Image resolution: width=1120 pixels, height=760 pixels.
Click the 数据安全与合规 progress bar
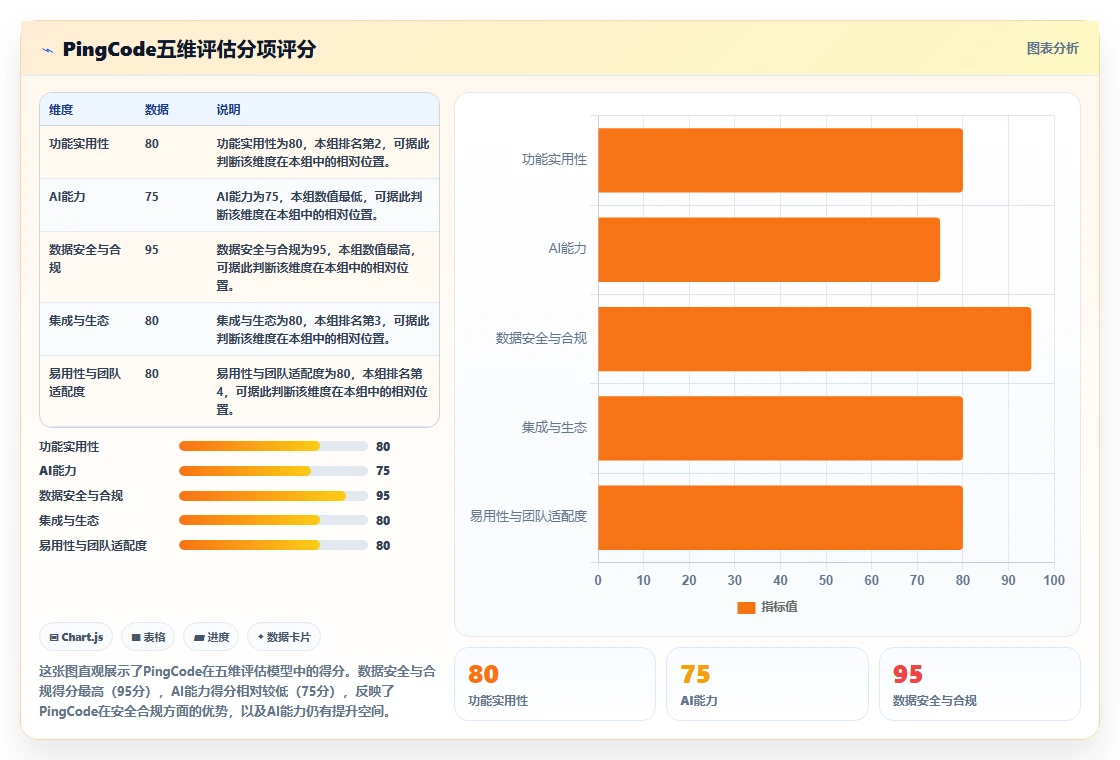click(x=273, y=496)
